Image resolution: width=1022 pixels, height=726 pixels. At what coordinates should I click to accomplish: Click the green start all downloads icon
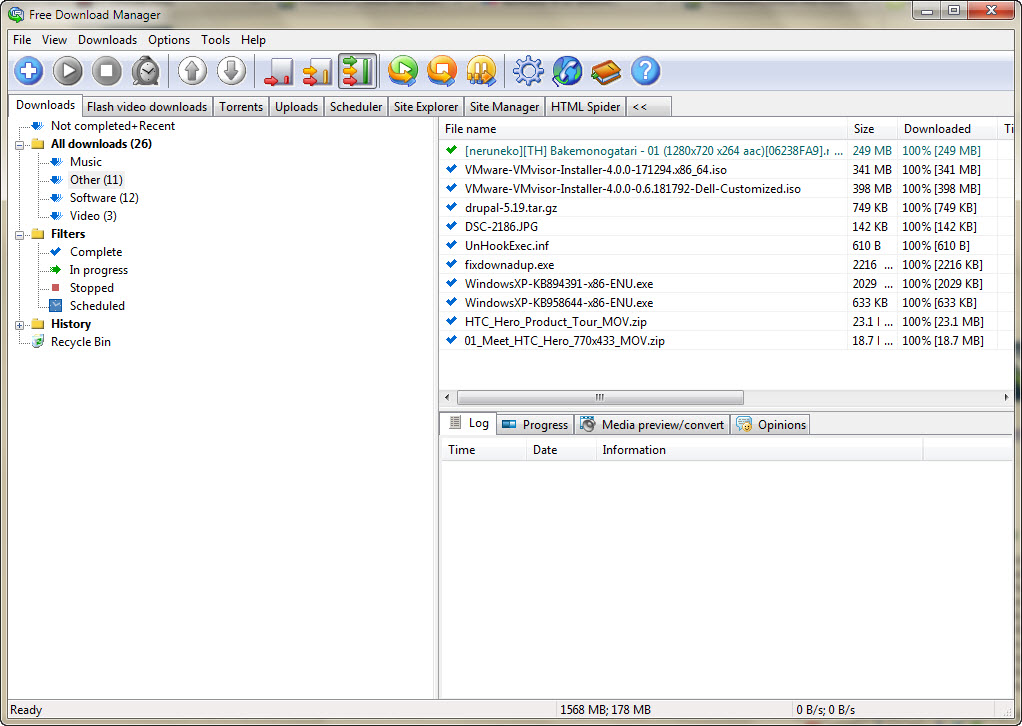point(403,70)
